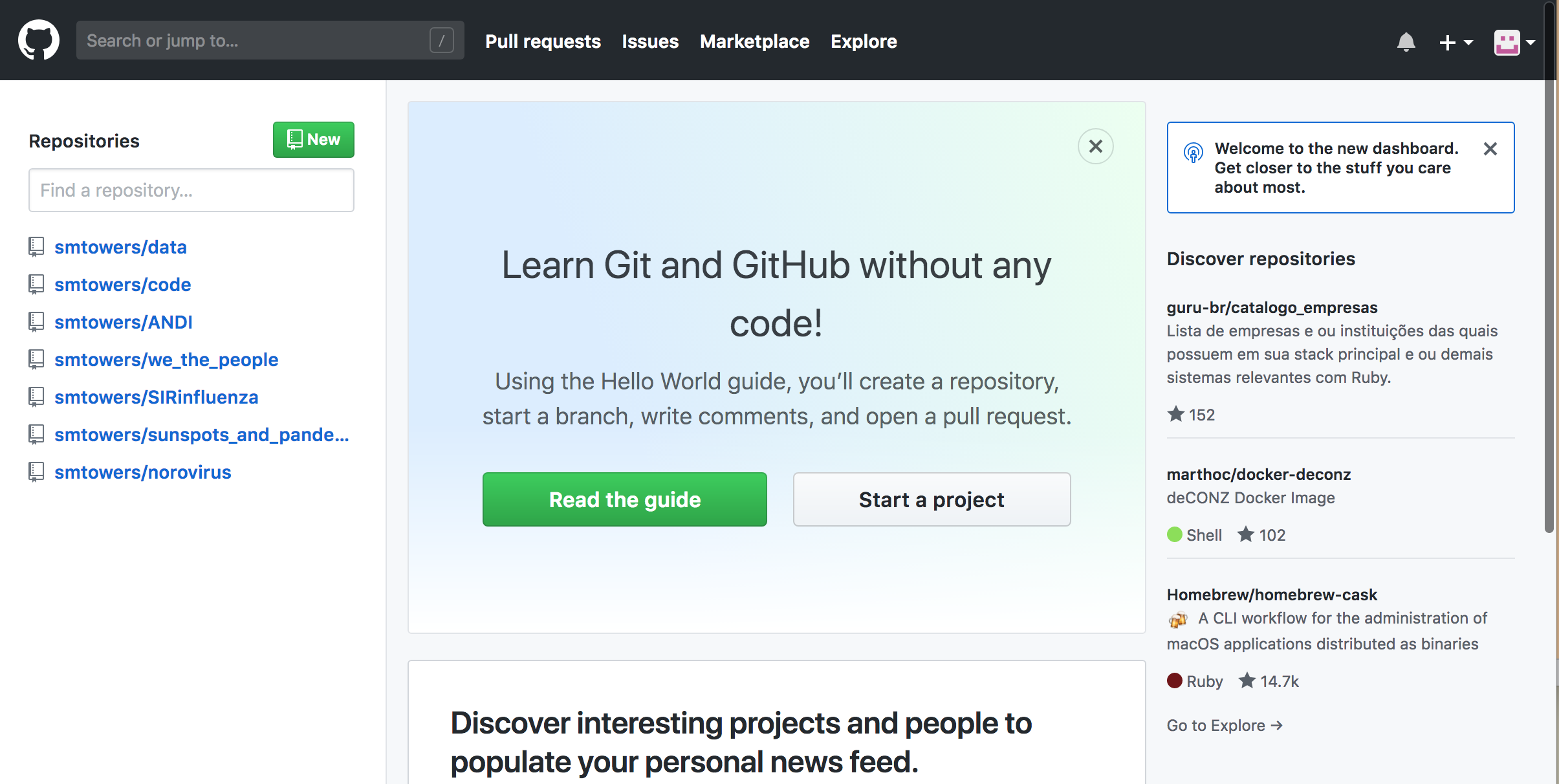The image size is (1559, 784).
Task: Click repo icon beside smtowers/norovirus
Action: click(x=36, y=472)
